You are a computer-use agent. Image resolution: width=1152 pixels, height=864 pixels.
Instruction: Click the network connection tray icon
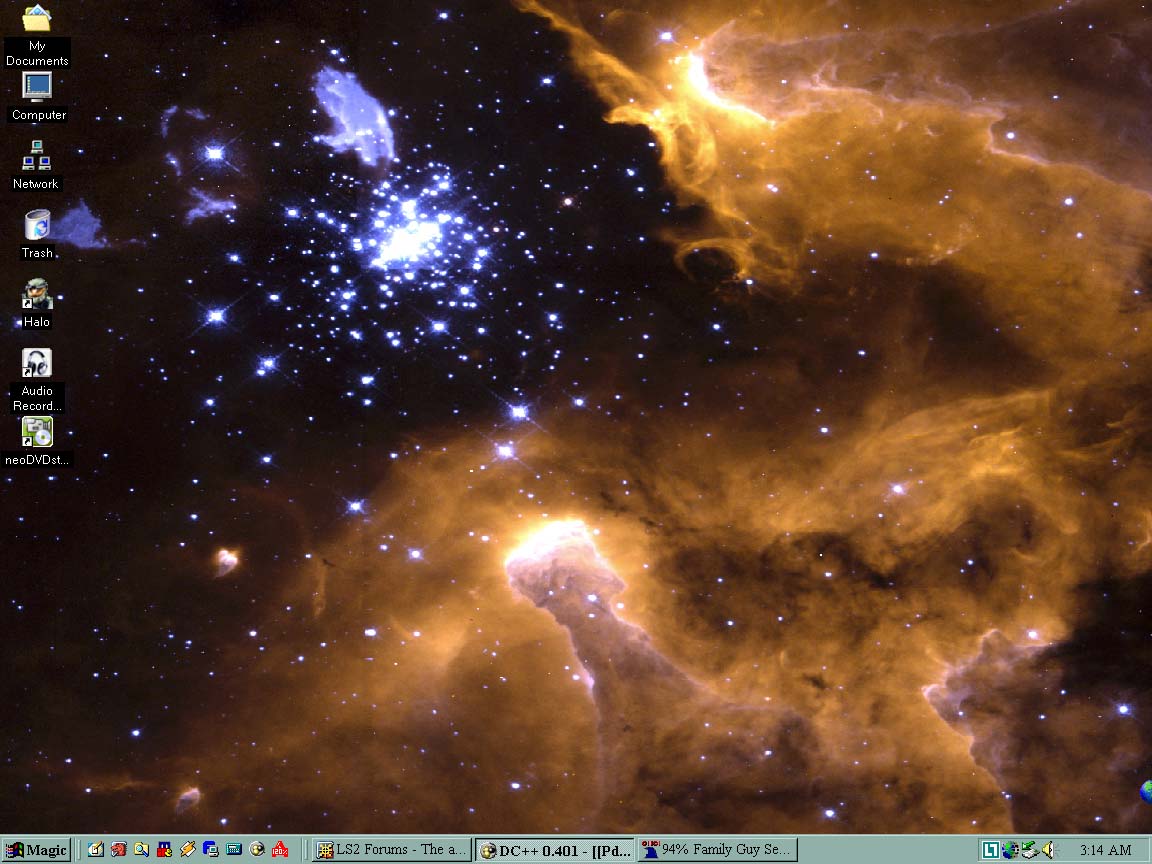pos(1028,850)
